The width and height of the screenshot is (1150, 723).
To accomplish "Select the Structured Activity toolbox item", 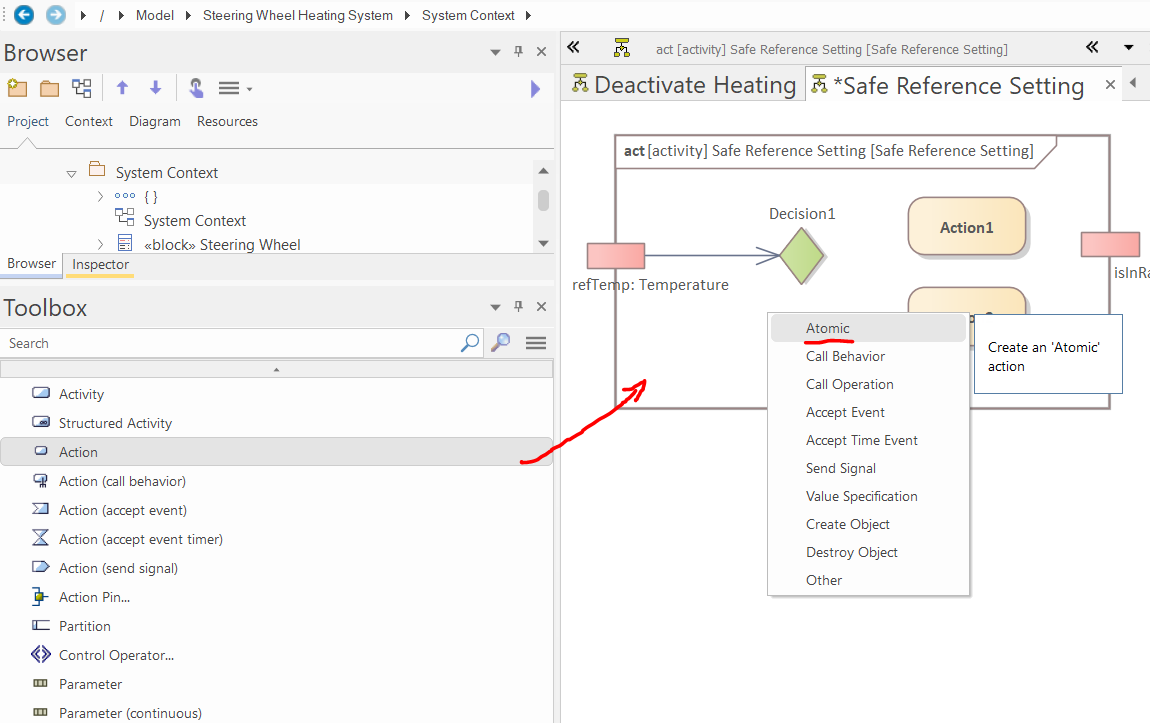I will [x=115, y=423].
